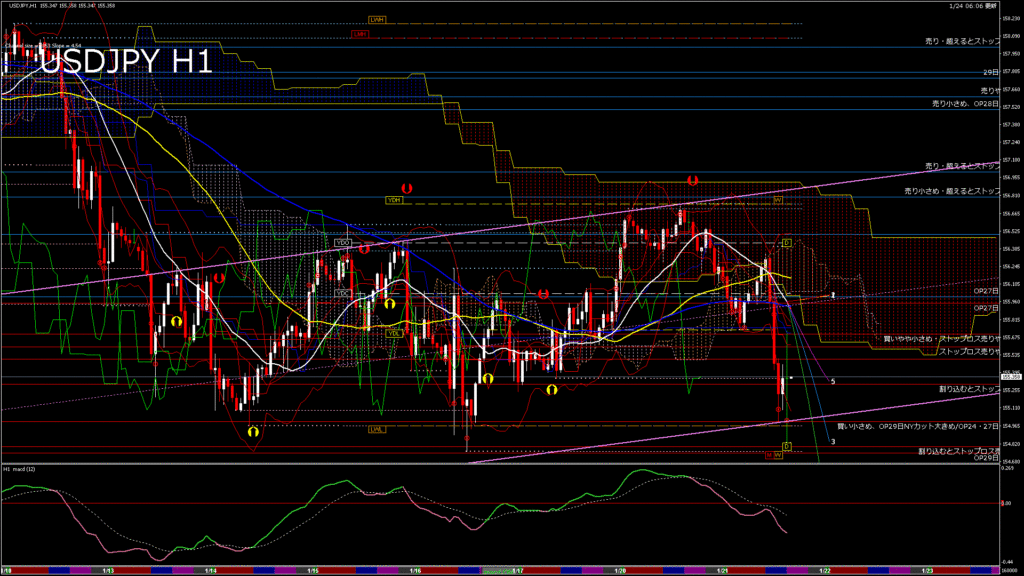Click the 売り小さめ・超えるとストップ annotation
The width and height of the screenshot is (1024, 576).
[x=952, y=191]
